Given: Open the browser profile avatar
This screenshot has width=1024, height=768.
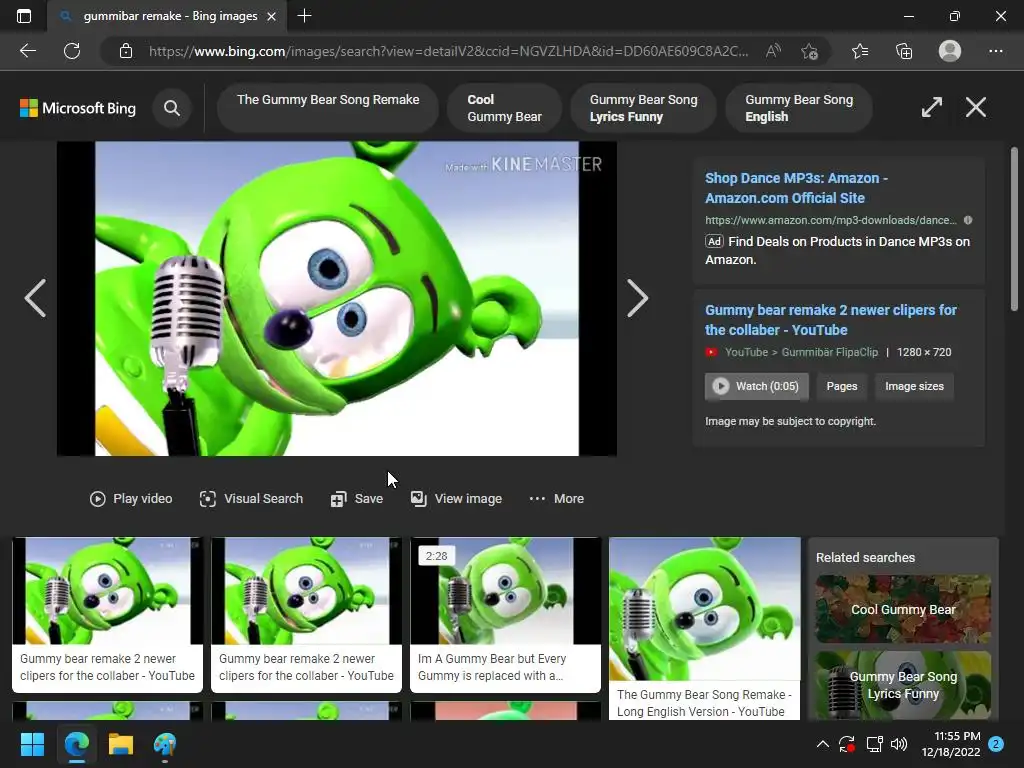Looking at the screenshot, I should point(950,51).
